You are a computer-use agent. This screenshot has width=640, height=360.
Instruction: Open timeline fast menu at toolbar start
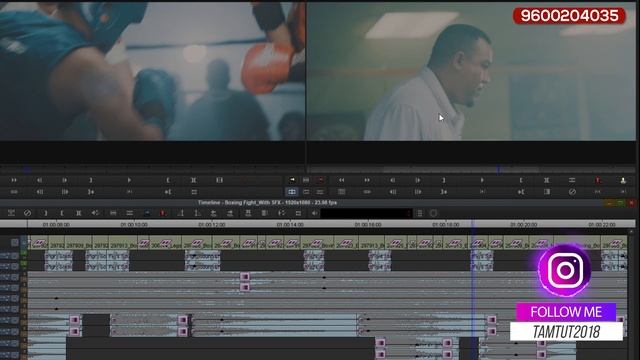coord(11,213)
